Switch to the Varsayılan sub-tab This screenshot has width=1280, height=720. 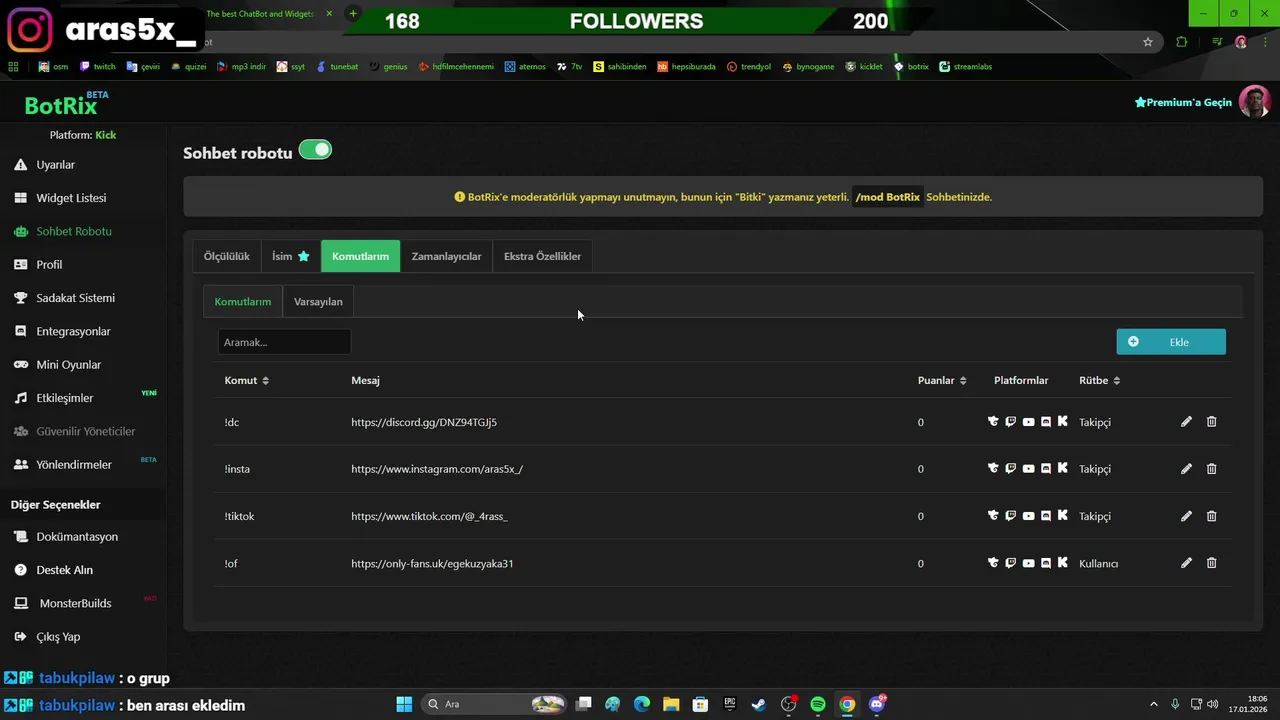coord(318,301)
